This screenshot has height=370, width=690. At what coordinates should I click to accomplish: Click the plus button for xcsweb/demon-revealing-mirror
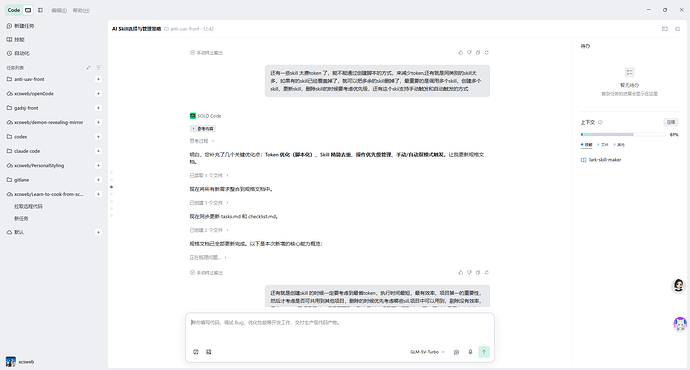point(99,122)
